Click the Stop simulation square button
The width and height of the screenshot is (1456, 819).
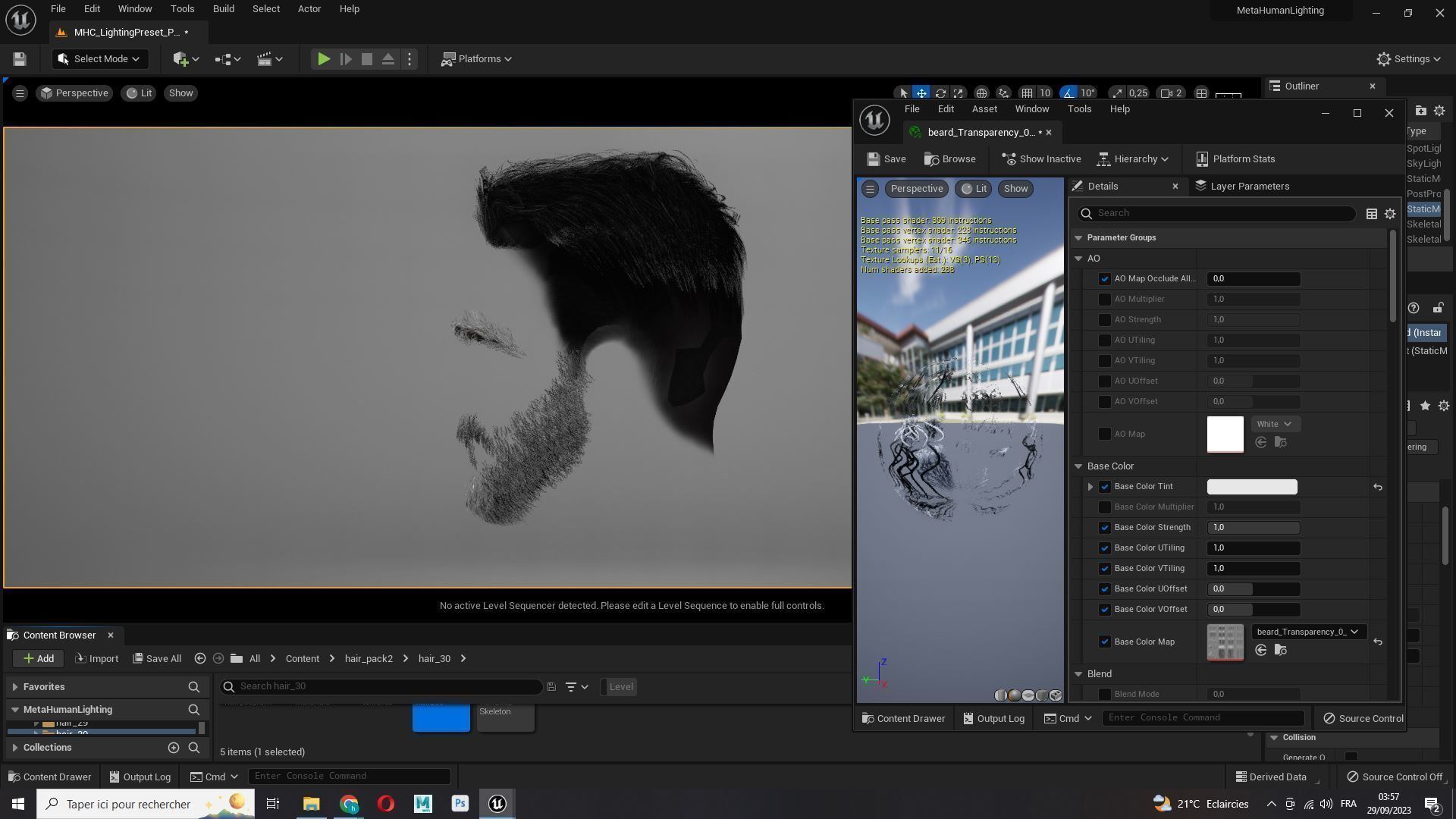[x=367, y=59]
